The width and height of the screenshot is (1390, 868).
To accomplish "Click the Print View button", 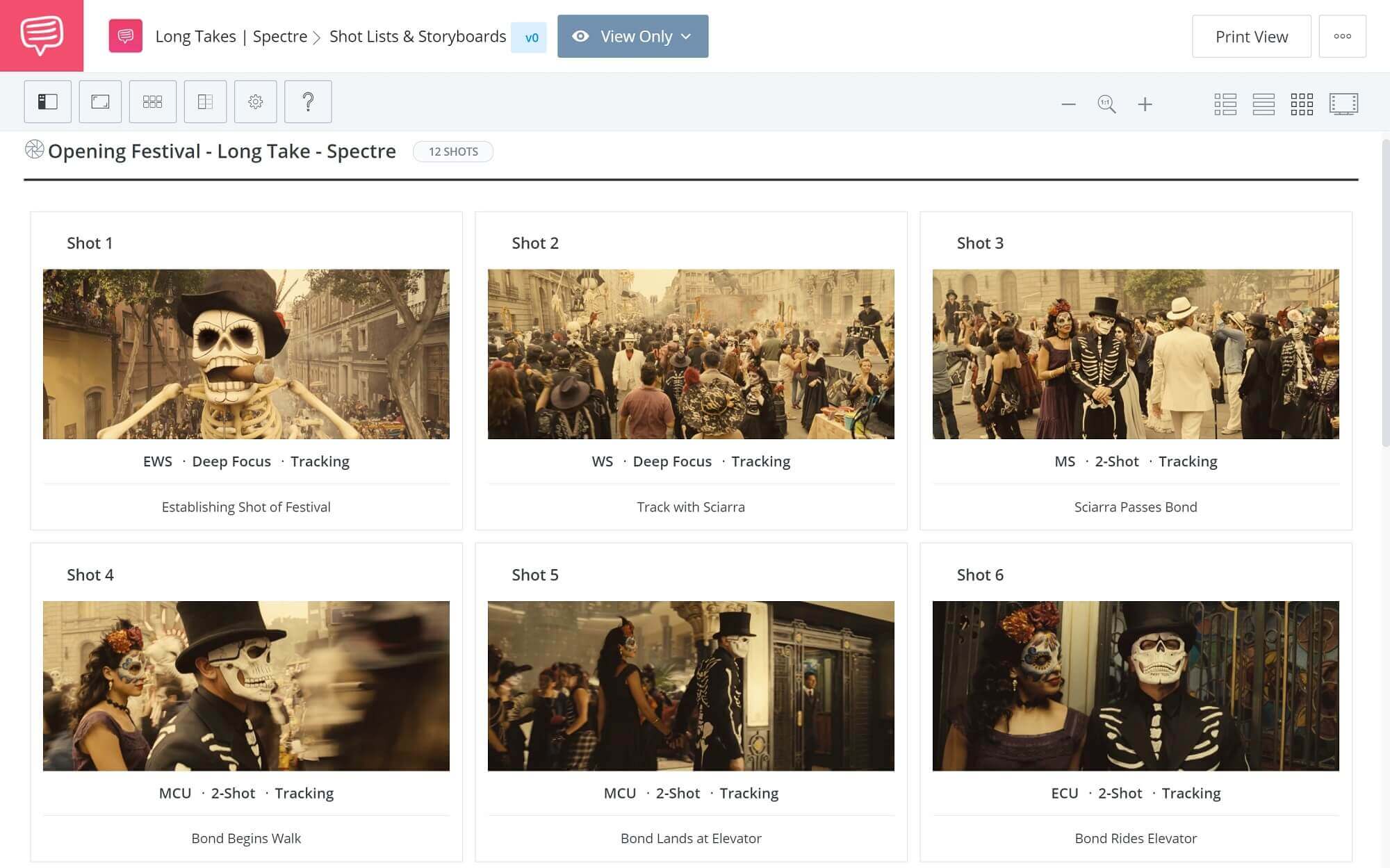I will click(x=1252, y=36).
